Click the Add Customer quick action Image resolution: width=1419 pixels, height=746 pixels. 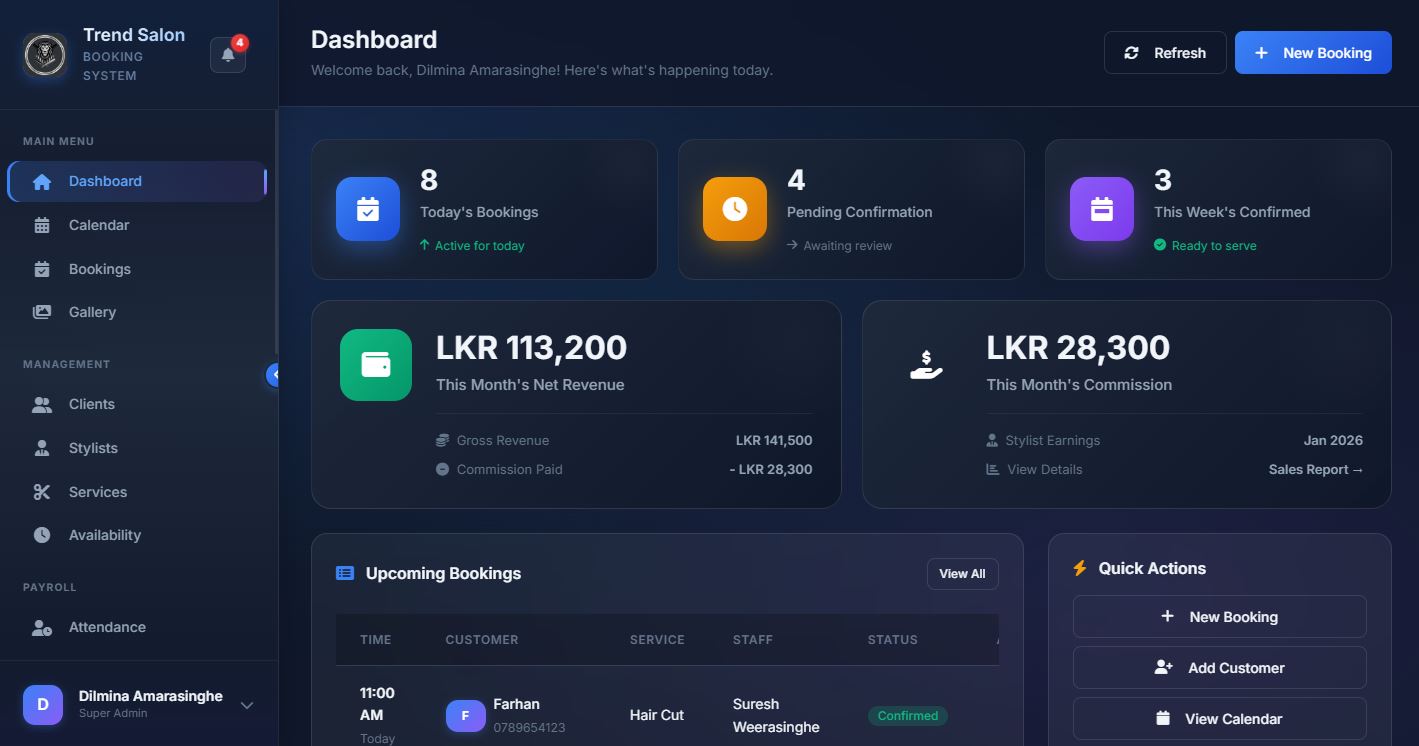(1218, 667)
